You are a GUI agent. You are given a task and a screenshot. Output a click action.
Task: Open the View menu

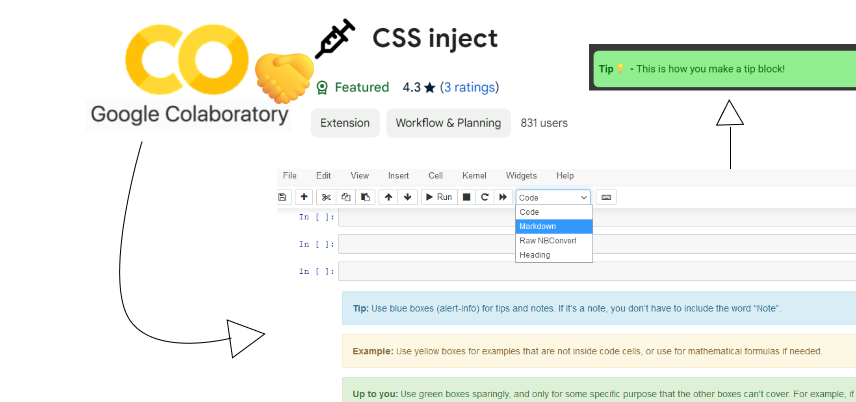(x=360, y=175)
